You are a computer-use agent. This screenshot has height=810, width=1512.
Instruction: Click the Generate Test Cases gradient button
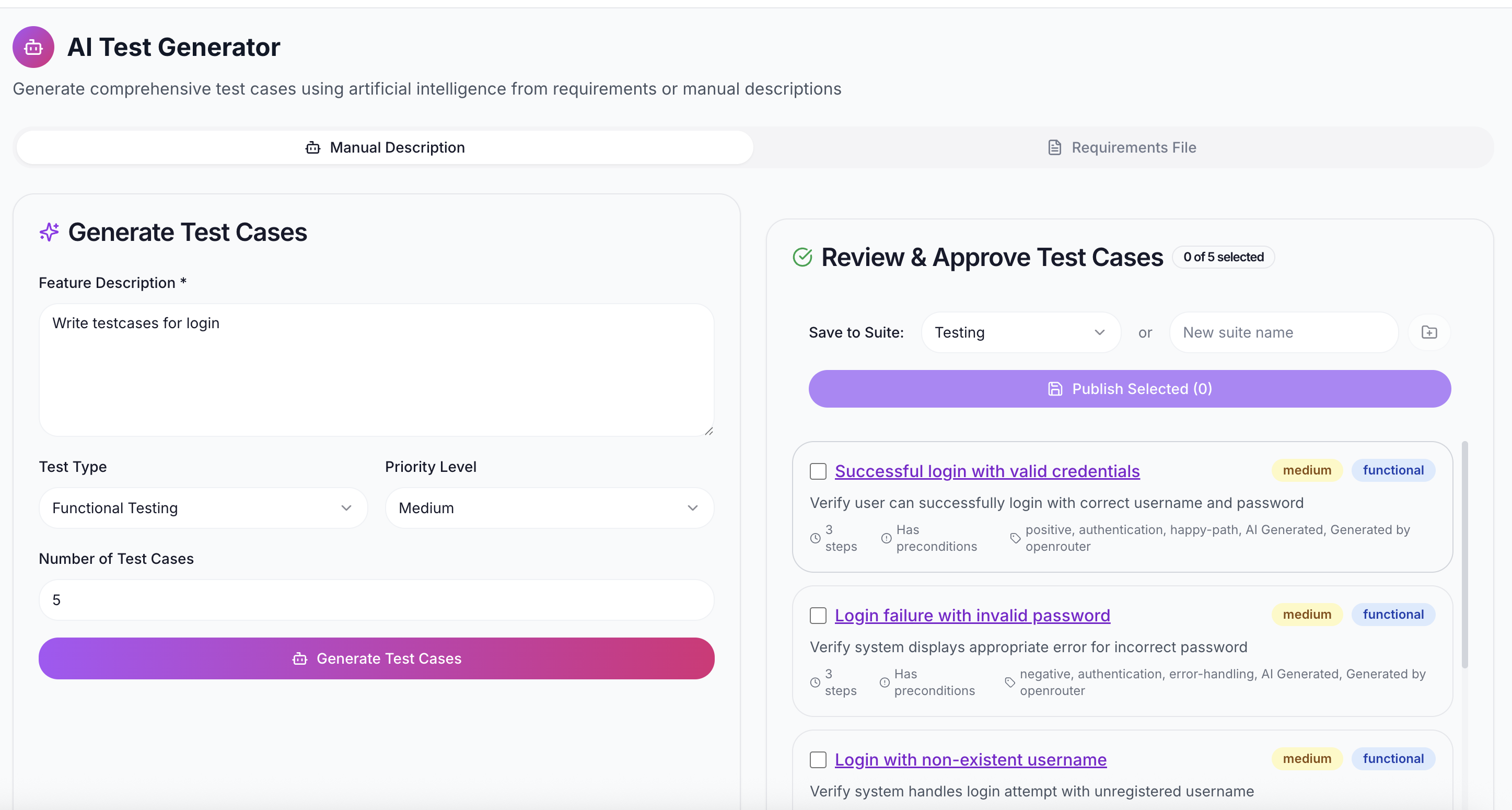tap(376, 658)
